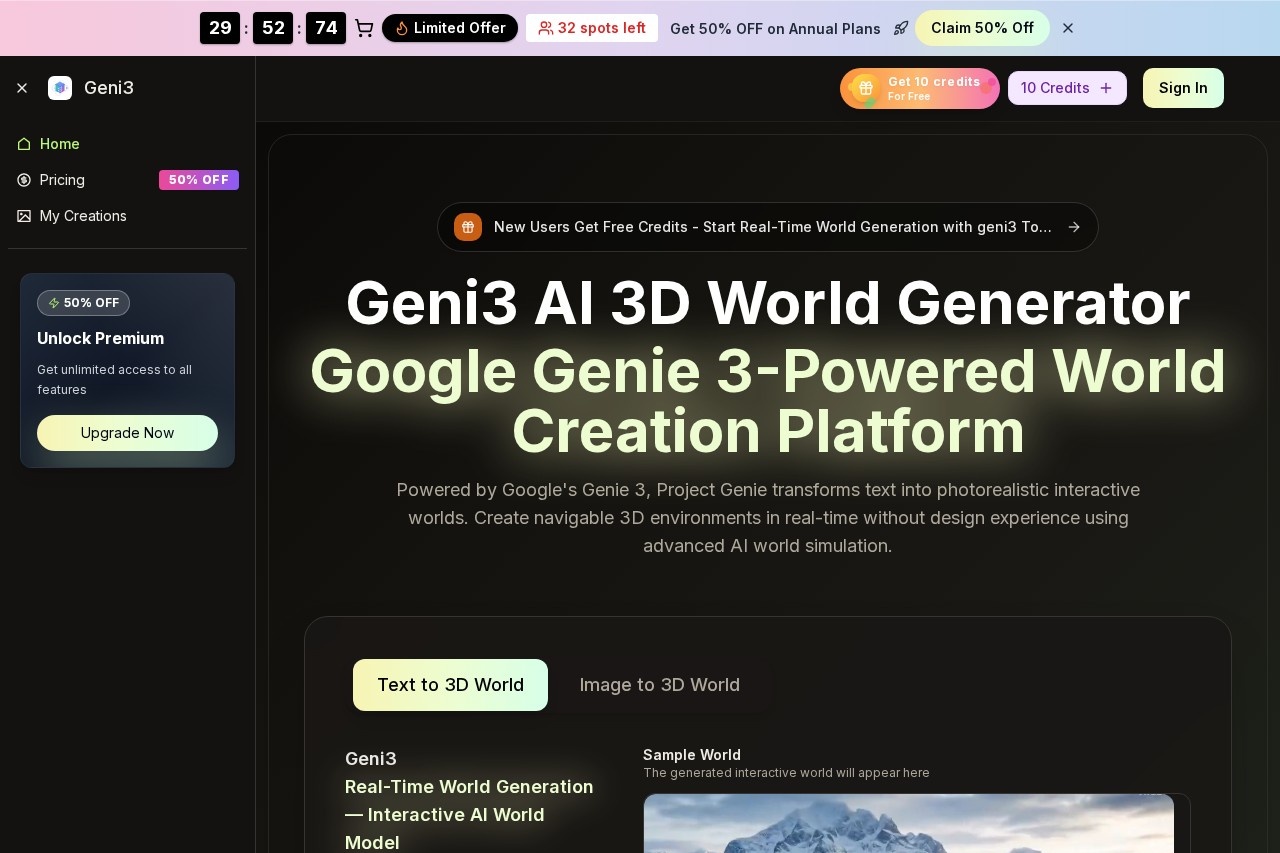Click the gift icon in announcement pill
The width and height of the screenshot is (1280, 853).
[x=468, y=227]
